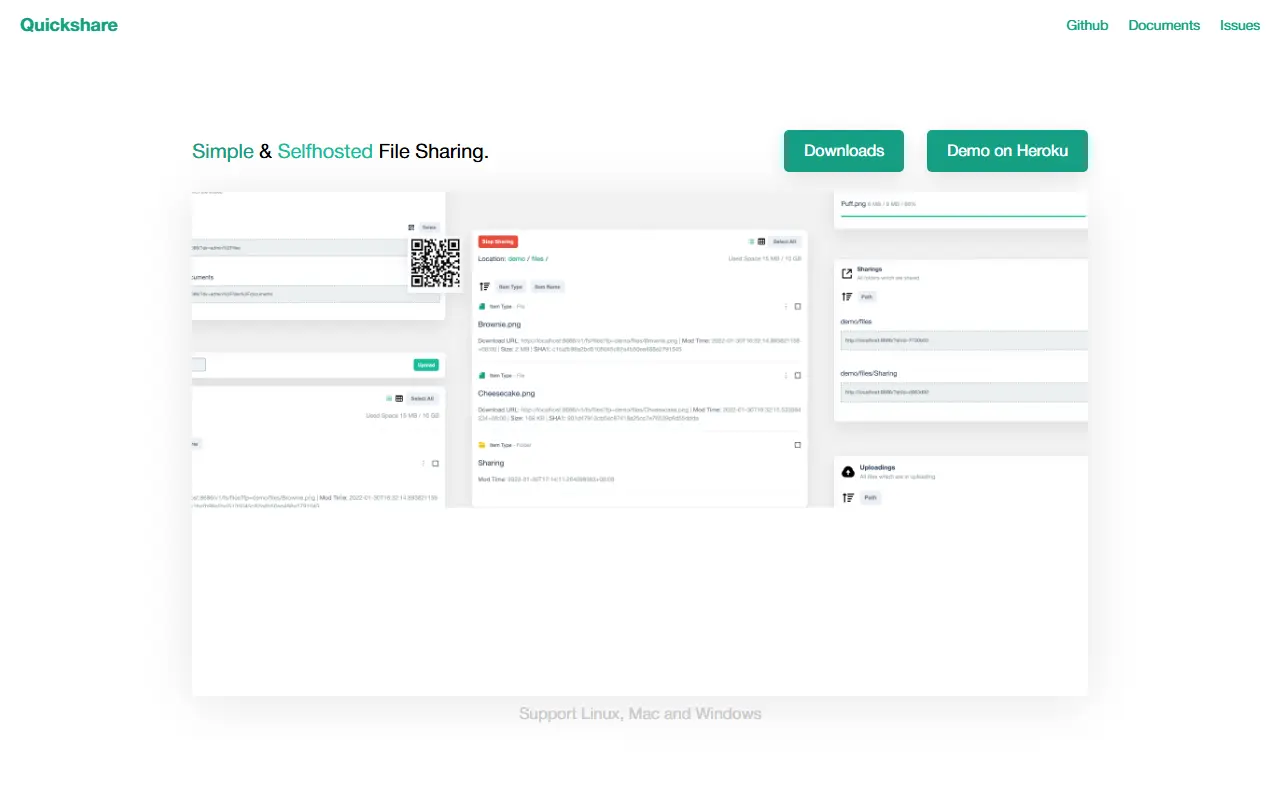The width and height of the screenshot is (1280, 800).
Task: Click the sort icon beside Item Type
Action: pyautogui.click(x=485, y=287)
